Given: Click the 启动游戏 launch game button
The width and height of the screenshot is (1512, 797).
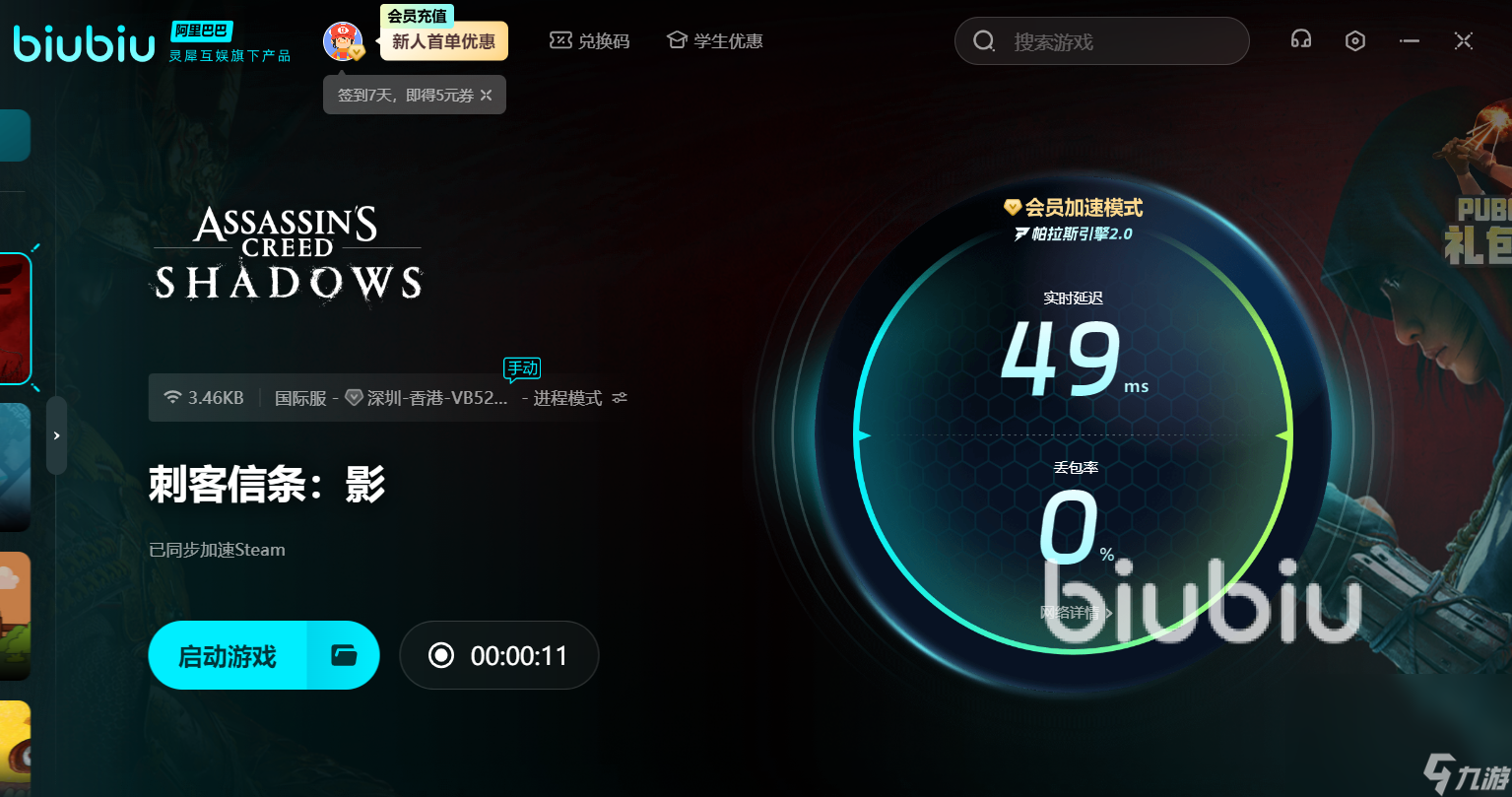Looking at the screenshot, I should 228,655.
